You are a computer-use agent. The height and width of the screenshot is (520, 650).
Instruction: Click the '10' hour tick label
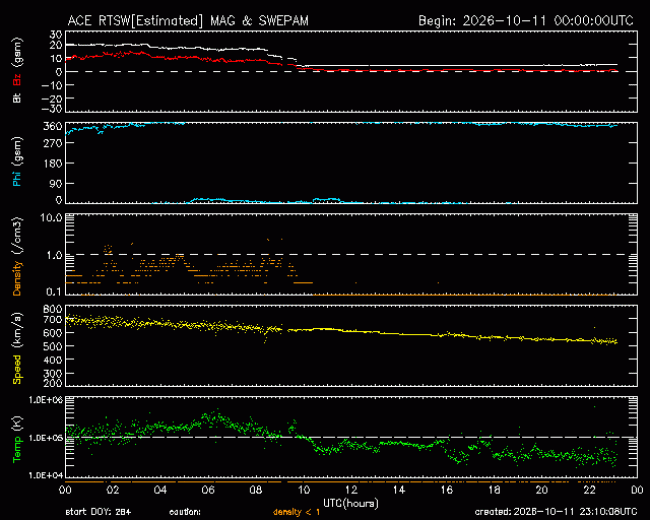[x=303, y=490]
